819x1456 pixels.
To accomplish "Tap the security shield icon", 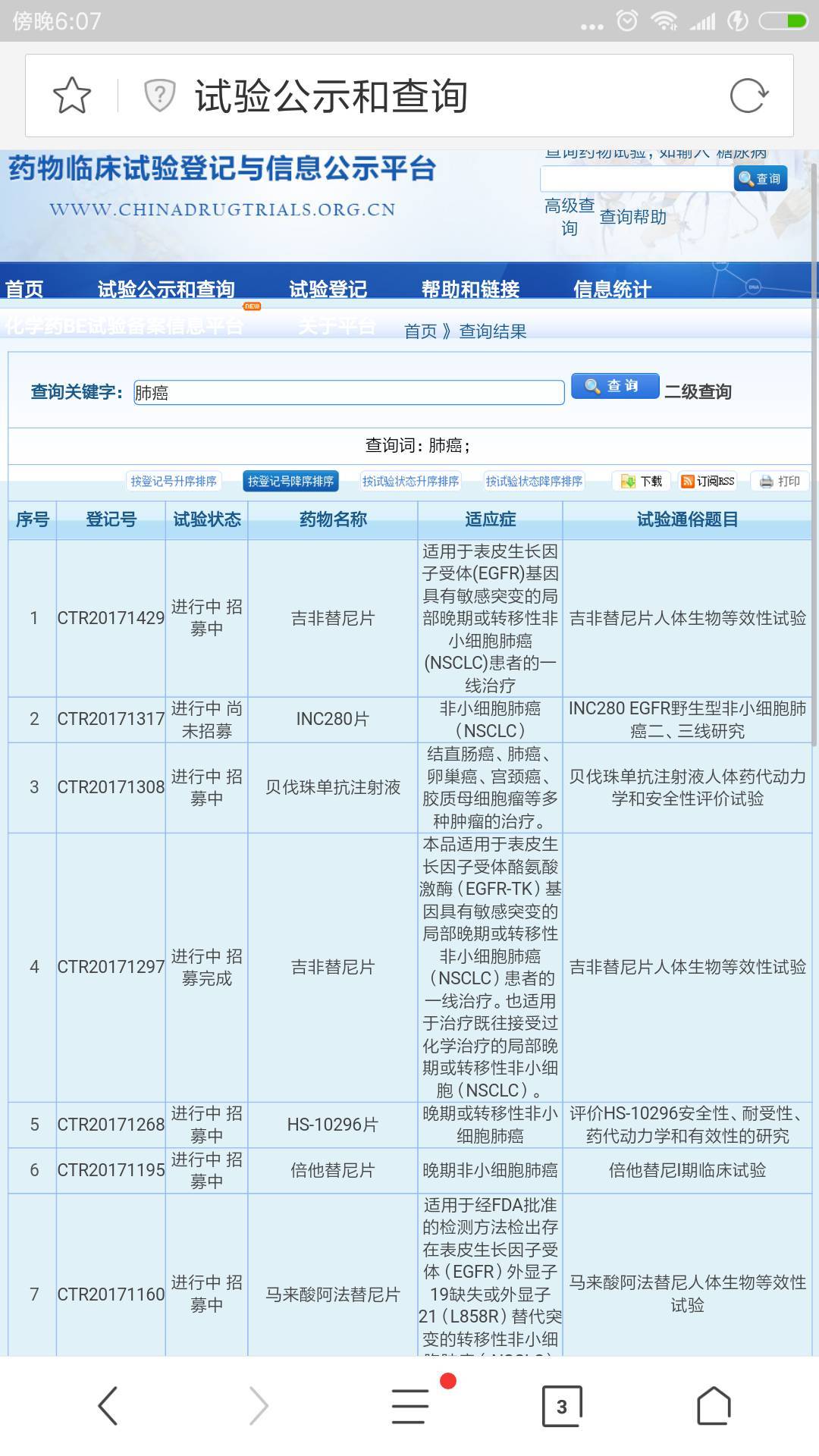I will click(x=160, y=96).
